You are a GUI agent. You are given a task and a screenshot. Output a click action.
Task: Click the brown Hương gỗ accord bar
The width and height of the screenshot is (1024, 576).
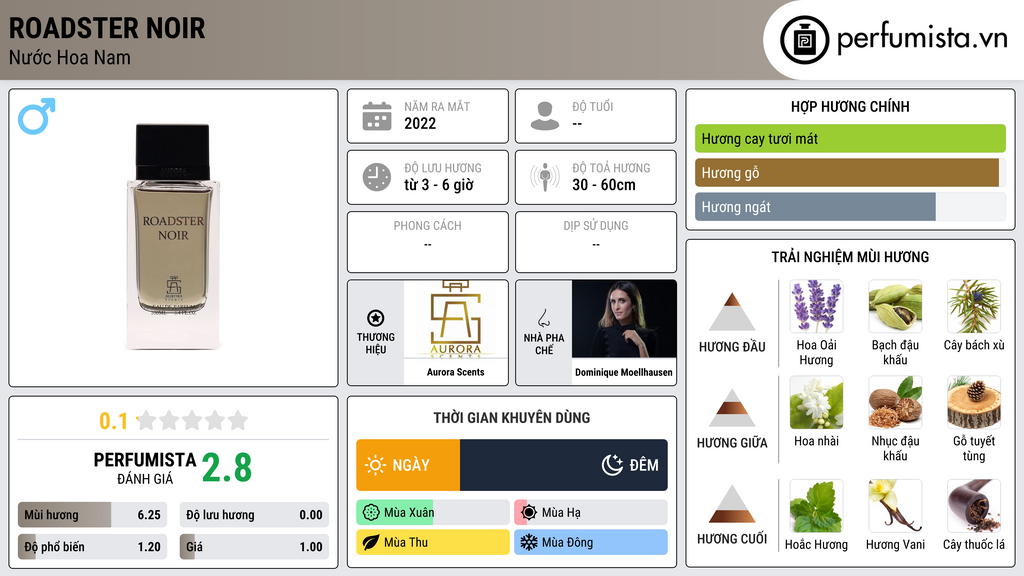850,172
